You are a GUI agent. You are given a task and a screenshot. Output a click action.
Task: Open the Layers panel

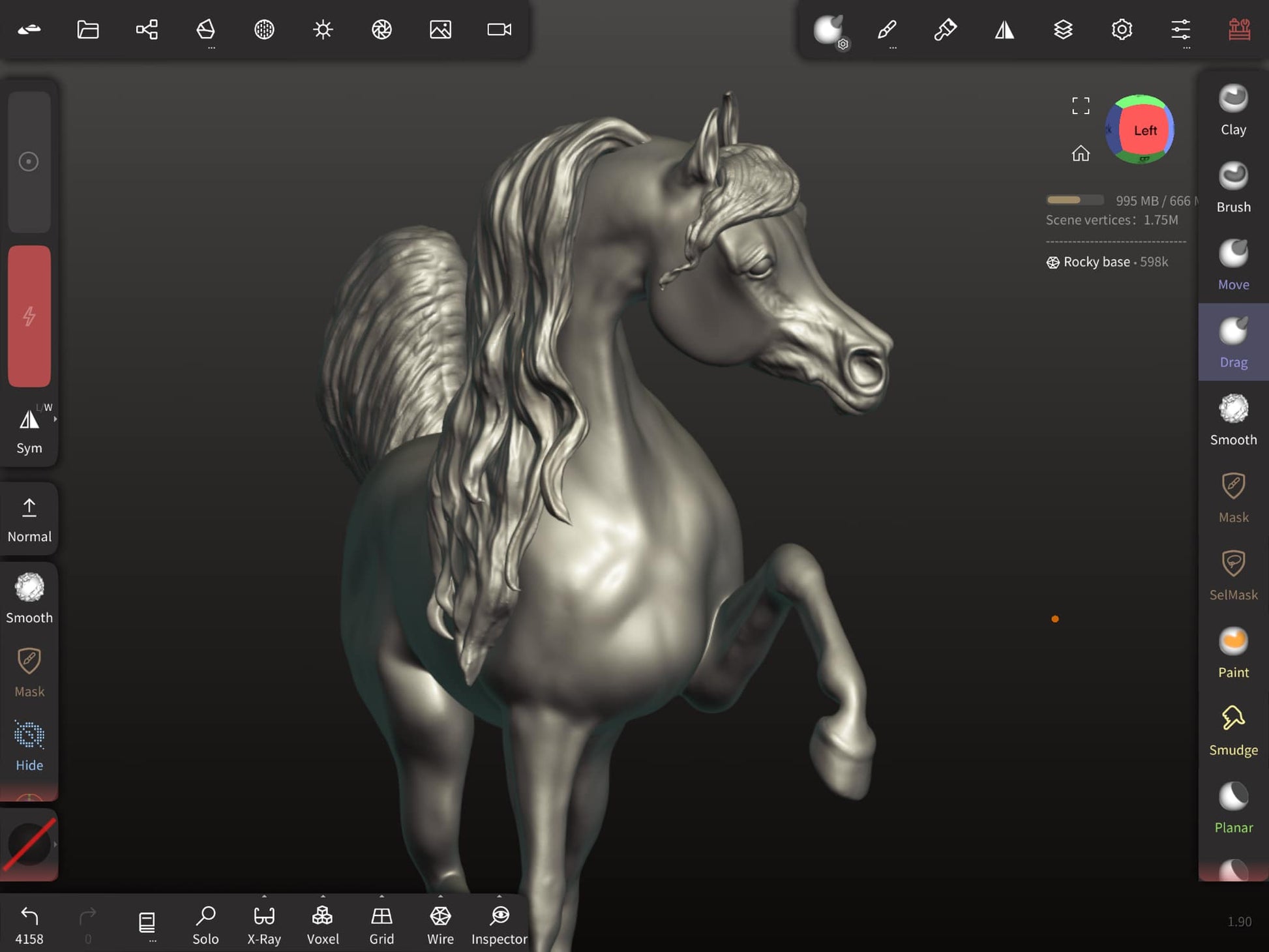click(1063, 29)
